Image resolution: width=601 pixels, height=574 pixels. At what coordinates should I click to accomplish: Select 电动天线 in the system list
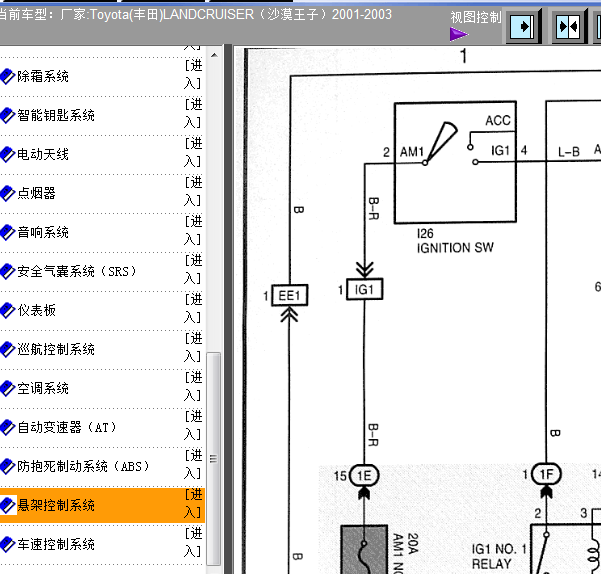43,154
